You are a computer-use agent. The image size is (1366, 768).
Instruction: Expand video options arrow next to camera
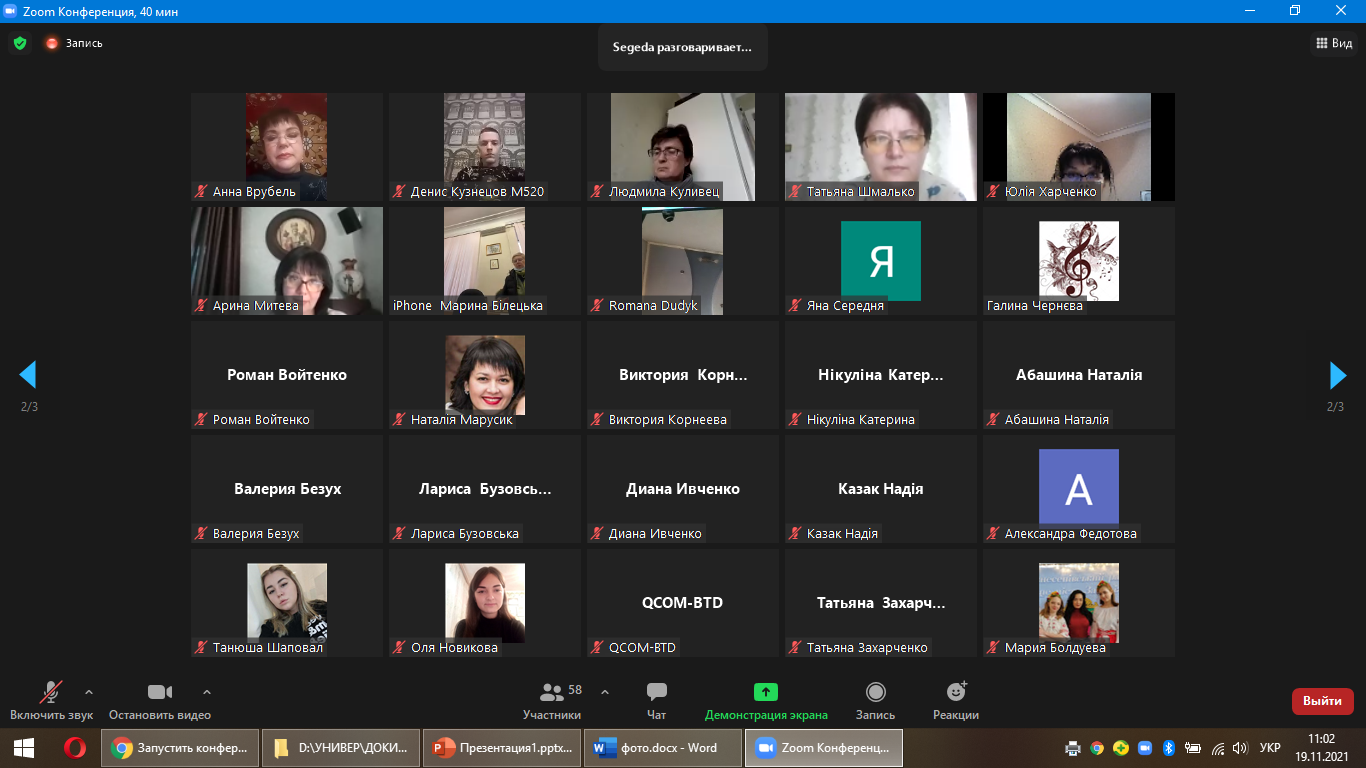click(x=207, y=691)
